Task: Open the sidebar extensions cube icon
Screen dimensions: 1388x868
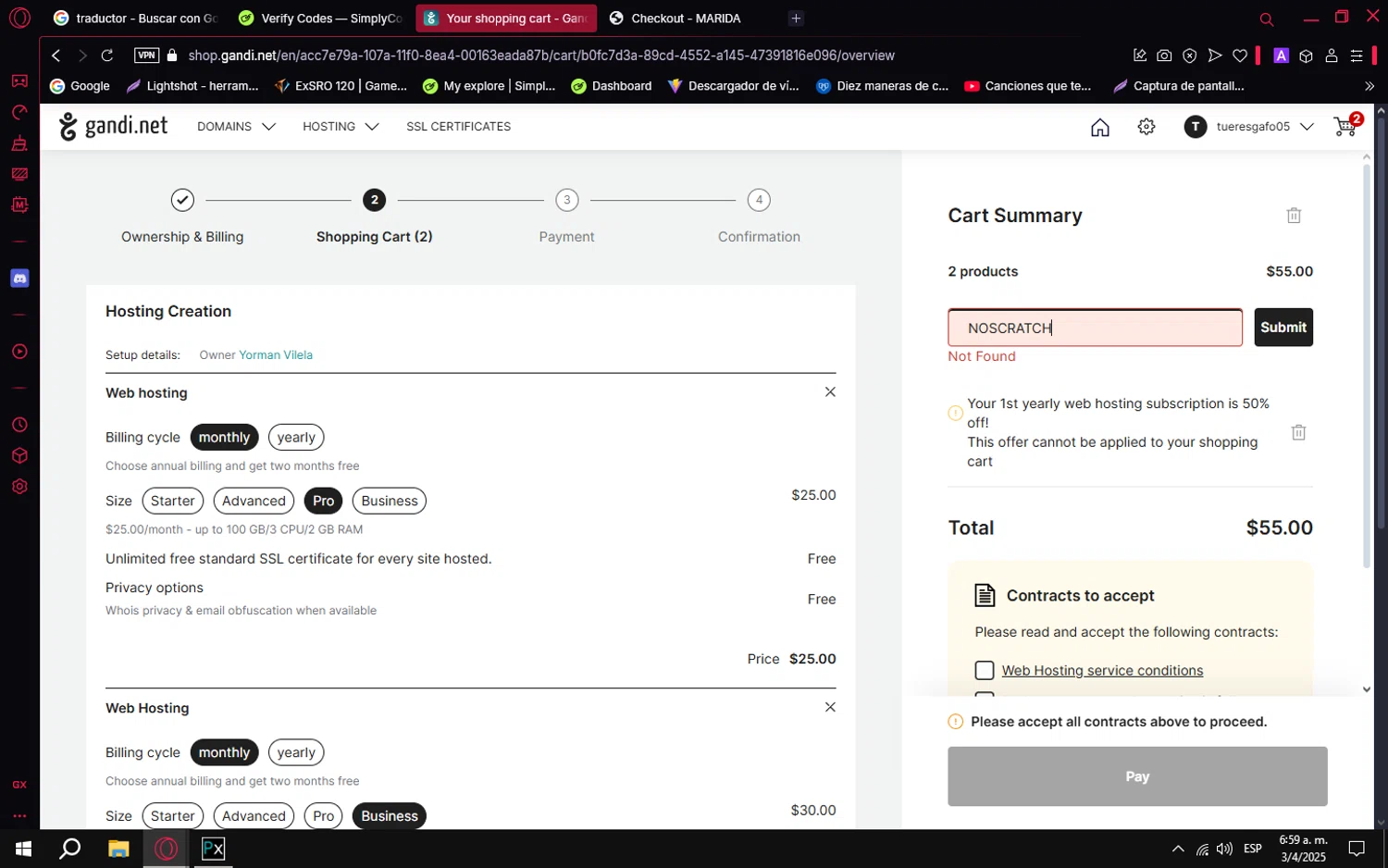Action: (x=19, y=456)
